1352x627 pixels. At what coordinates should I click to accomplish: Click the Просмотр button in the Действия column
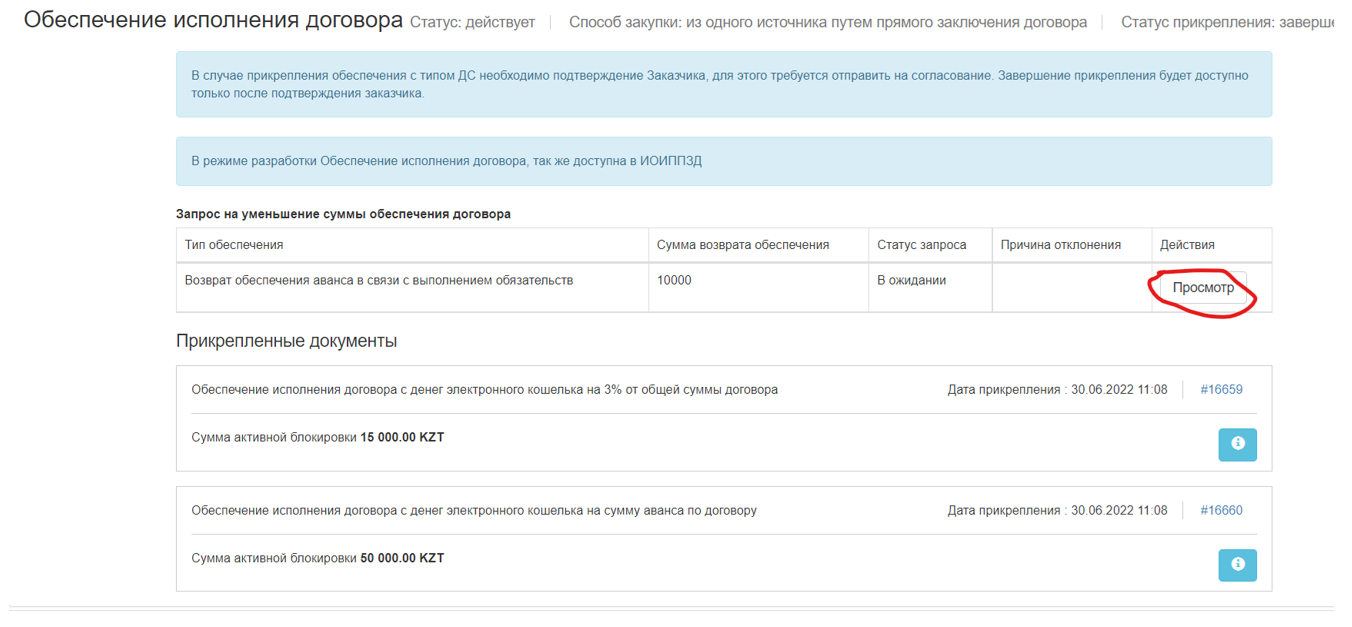(x=1202, y=288)
